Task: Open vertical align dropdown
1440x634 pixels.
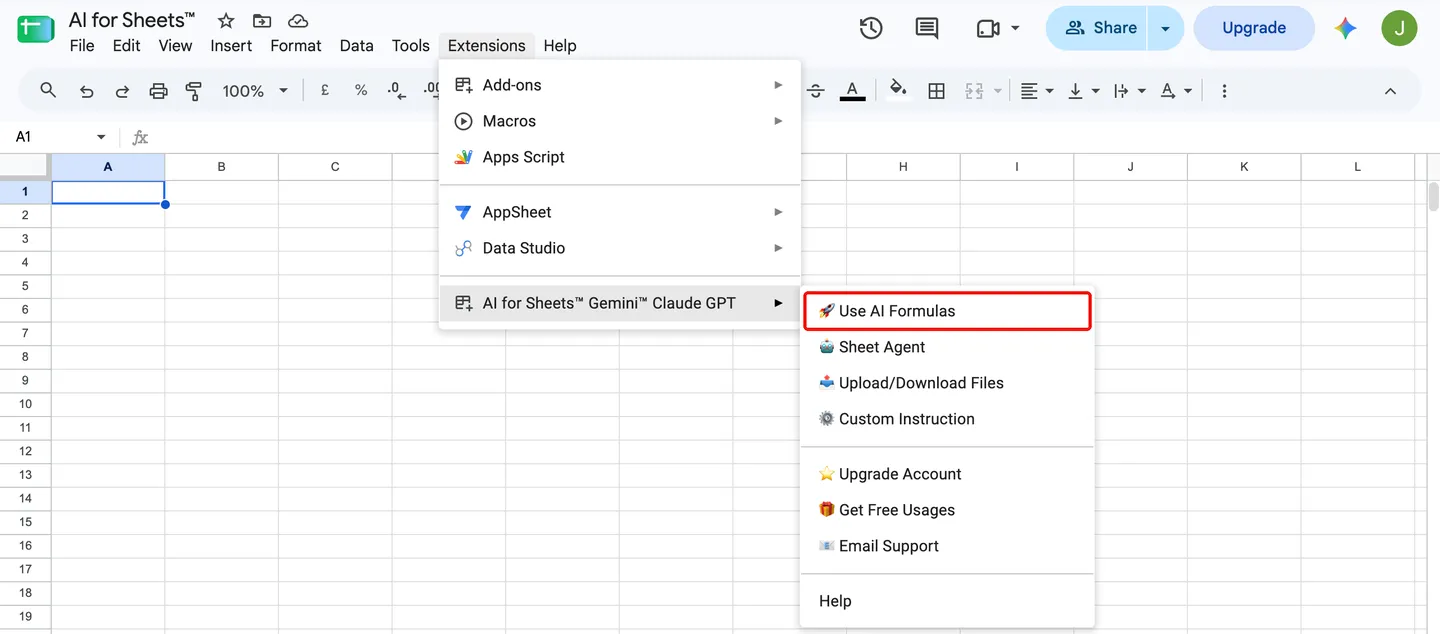Action: tap(1083, 91)
